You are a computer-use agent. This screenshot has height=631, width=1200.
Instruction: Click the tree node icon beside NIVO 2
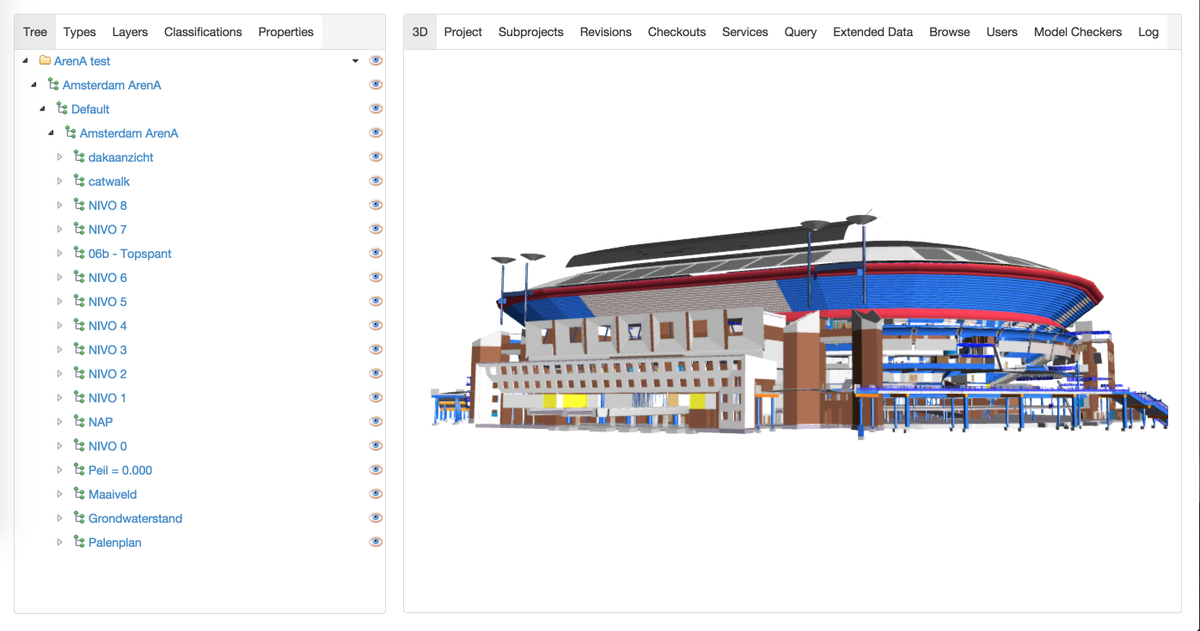click(x=79, y=373)
